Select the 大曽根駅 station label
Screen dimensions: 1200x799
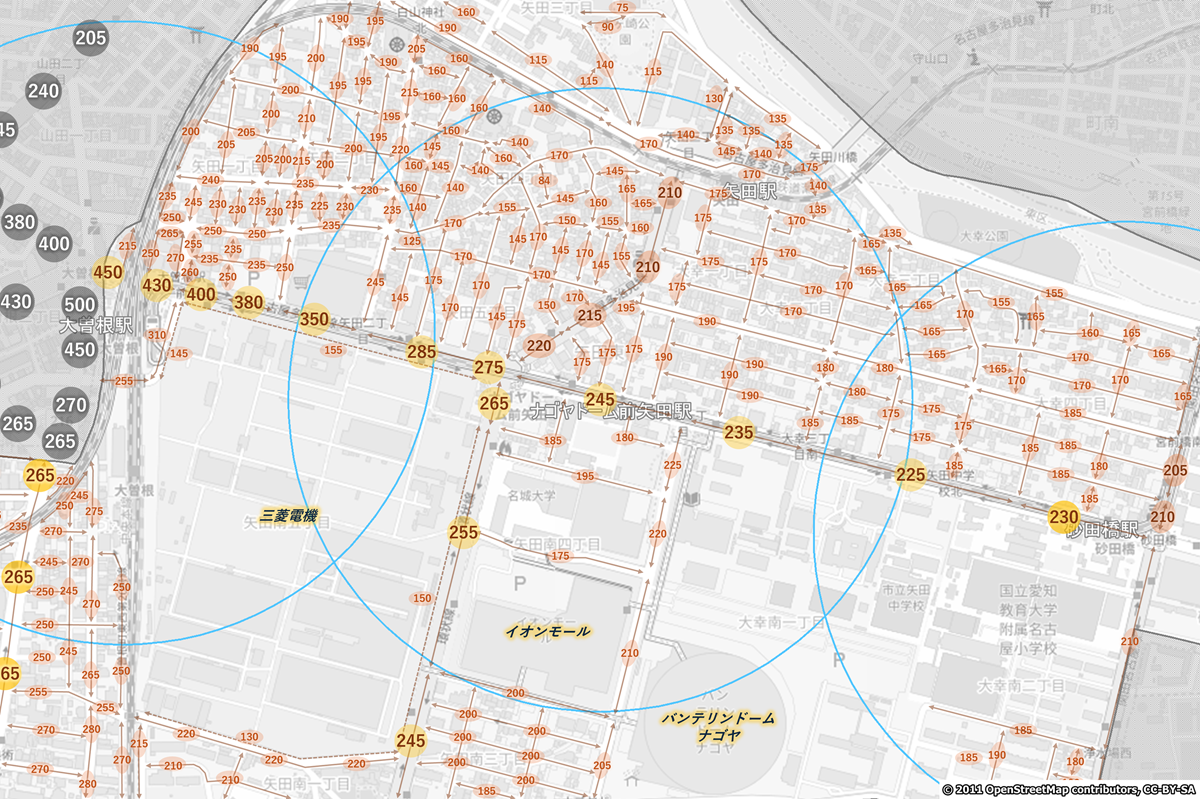[96, 326]
